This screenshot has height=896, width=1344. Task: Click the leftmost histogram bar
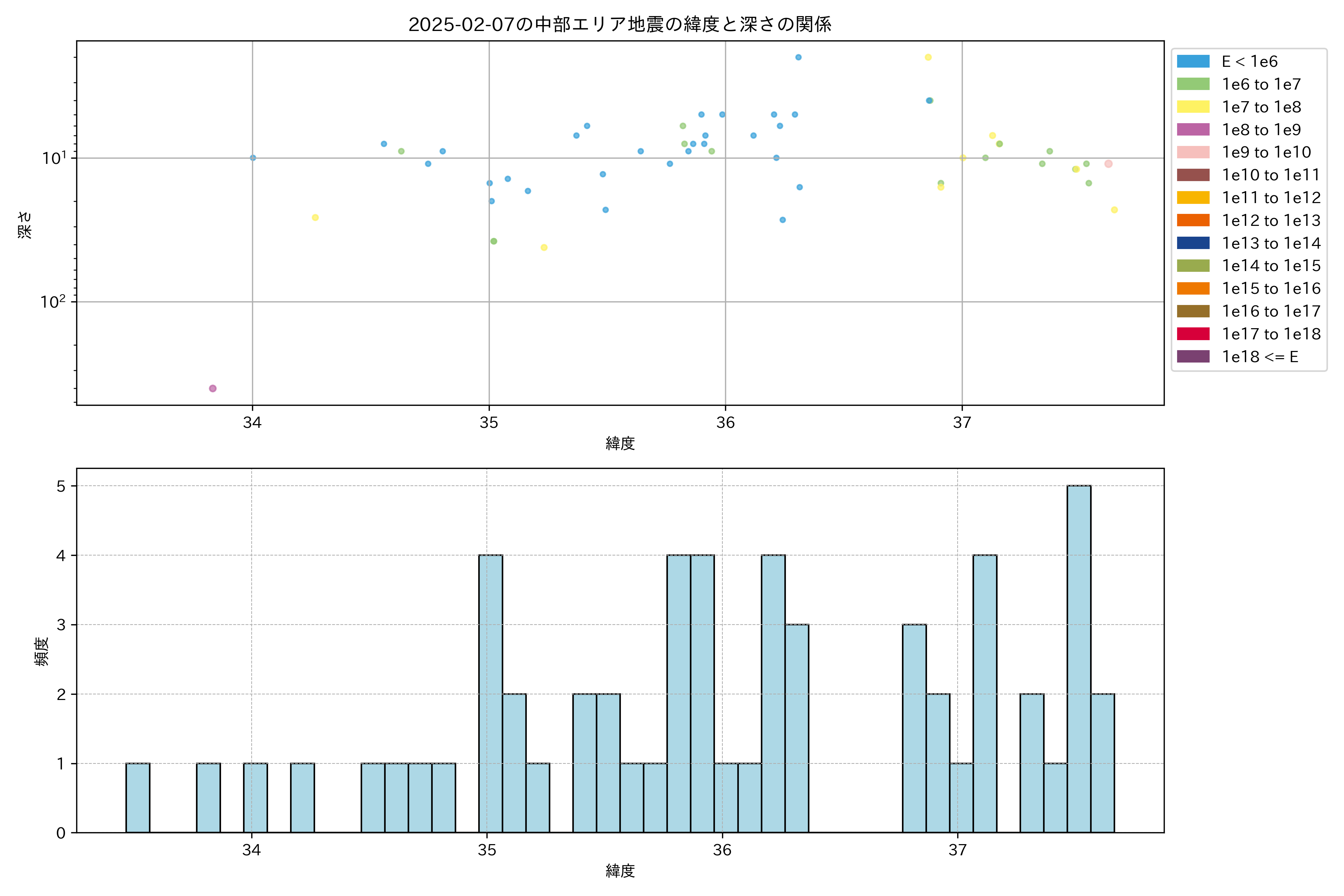click(138, 798)
